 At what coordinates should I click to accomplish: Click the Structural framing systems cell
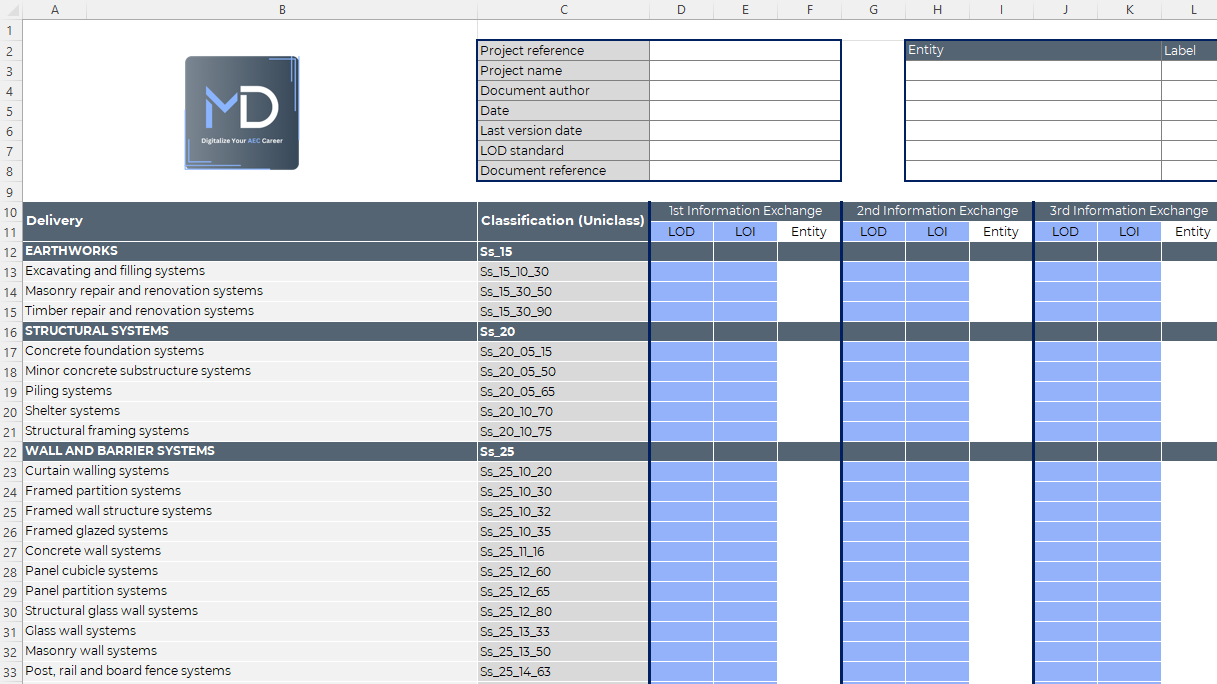pyautogui.click(x=249, y=431)
